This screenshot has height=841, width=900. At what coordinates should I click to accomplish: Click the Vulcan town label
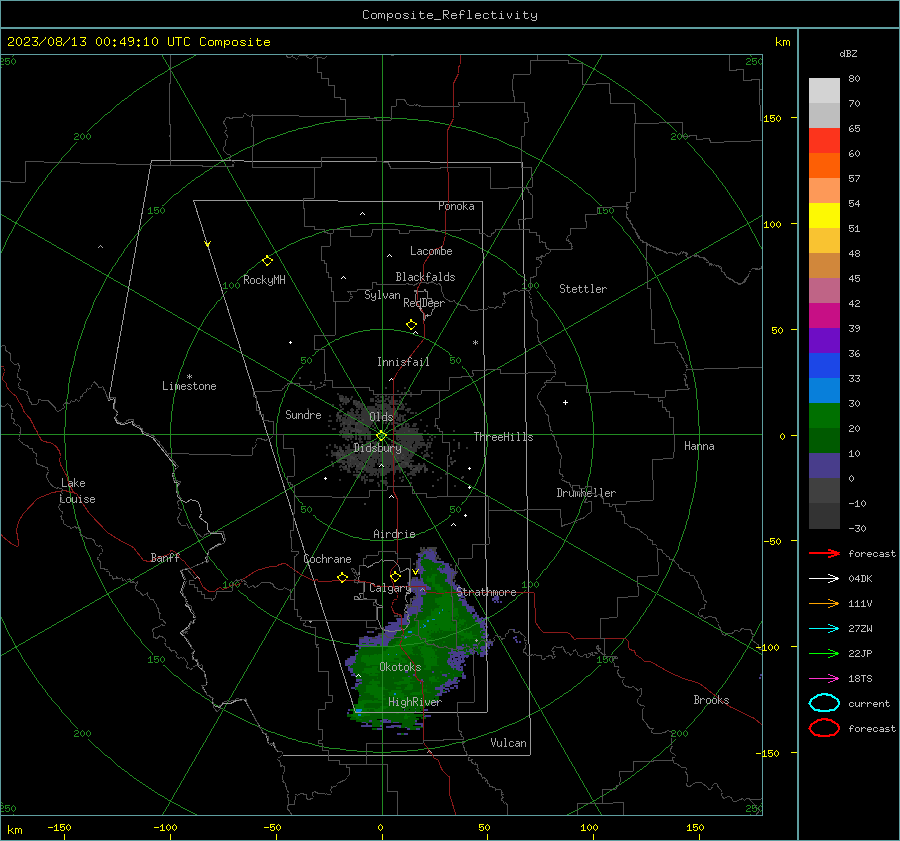click(x=508, y=743)
